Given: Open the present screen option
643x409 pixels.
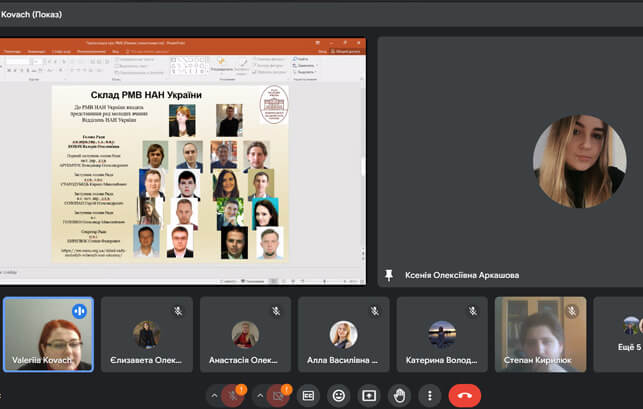Looking at the screenshot, I should coord(369,395).
